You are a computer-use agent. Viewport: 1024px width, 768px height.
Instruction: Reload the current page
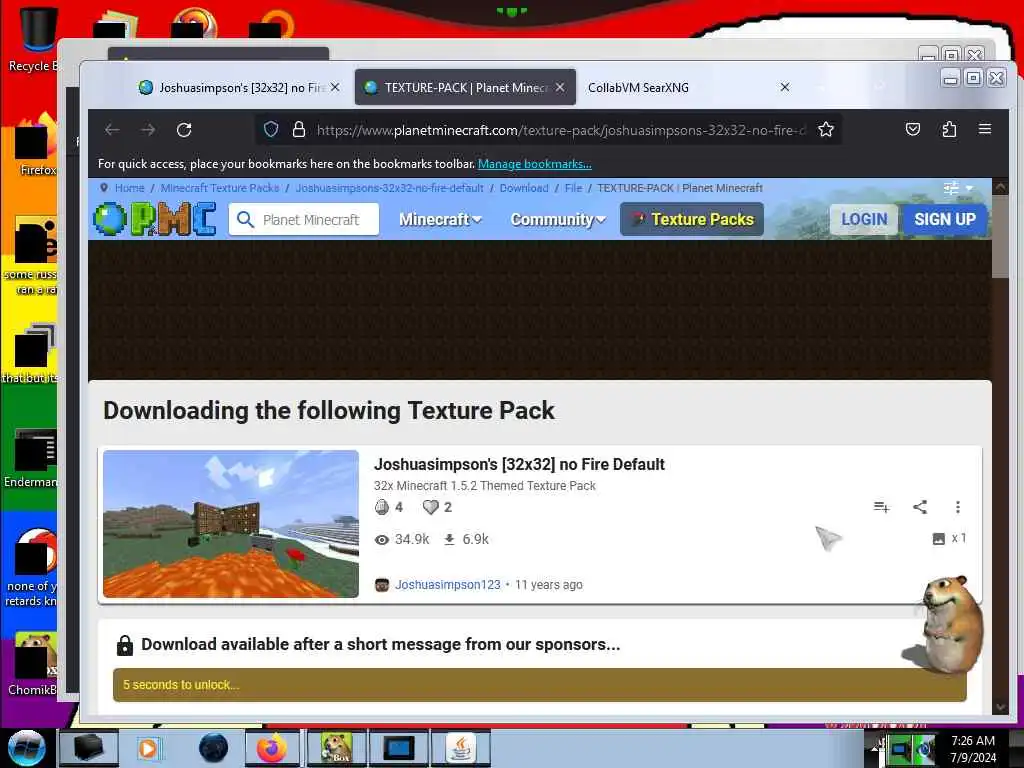[x=184, y=130]
